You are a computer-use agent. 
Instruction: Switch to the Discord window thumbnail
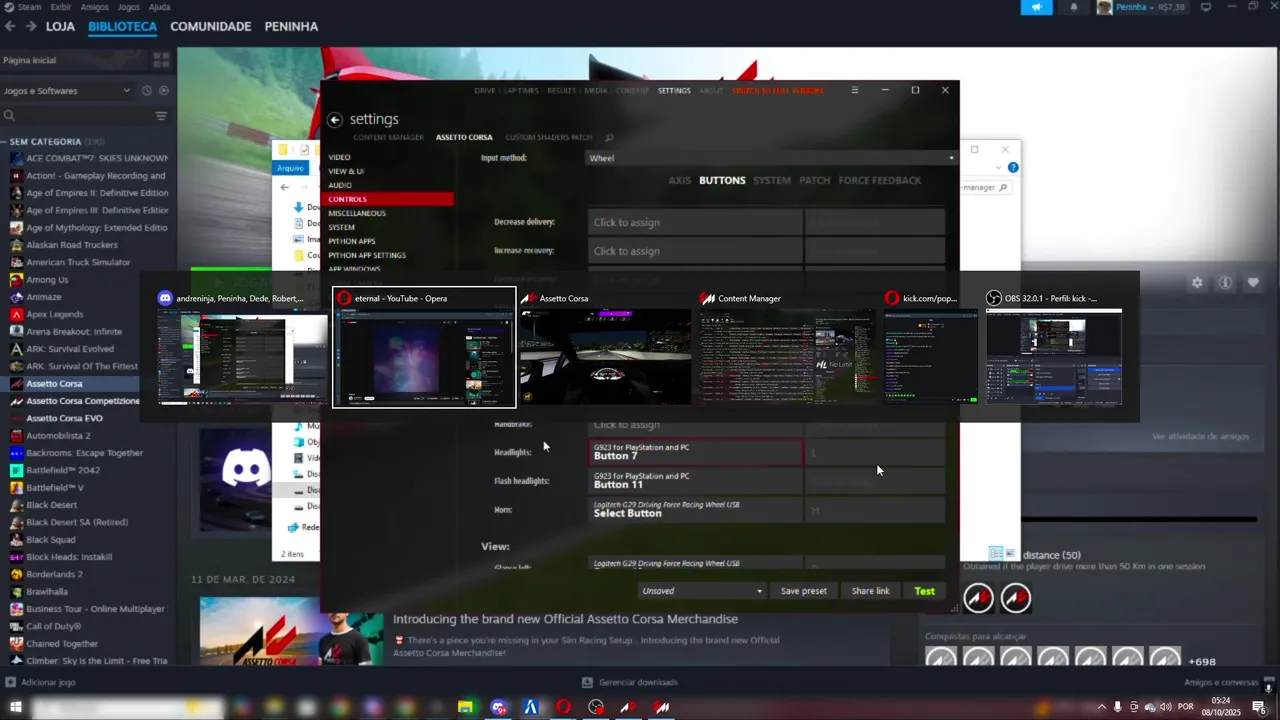coord(242,348)
